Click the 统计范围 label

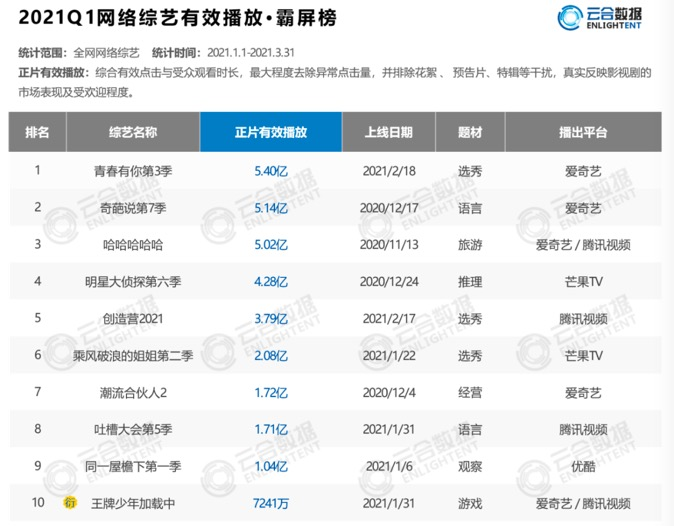click(43, 53)
